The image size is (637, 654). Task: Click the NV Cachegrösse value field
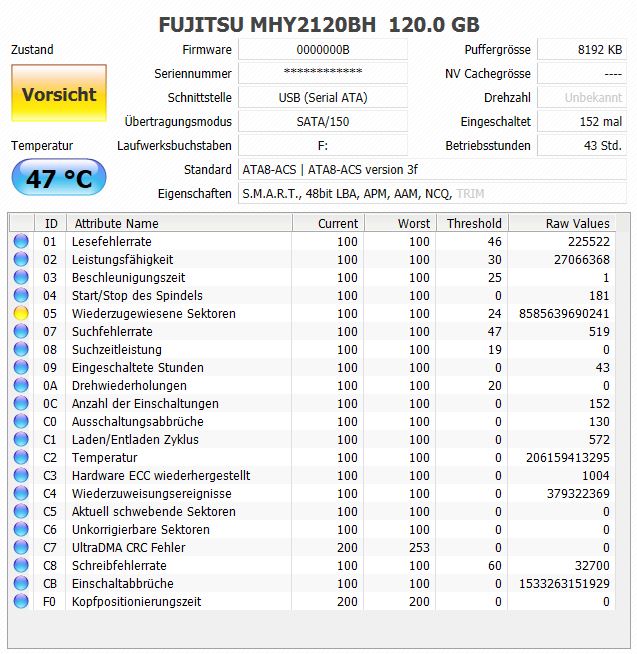coord(582,73)
